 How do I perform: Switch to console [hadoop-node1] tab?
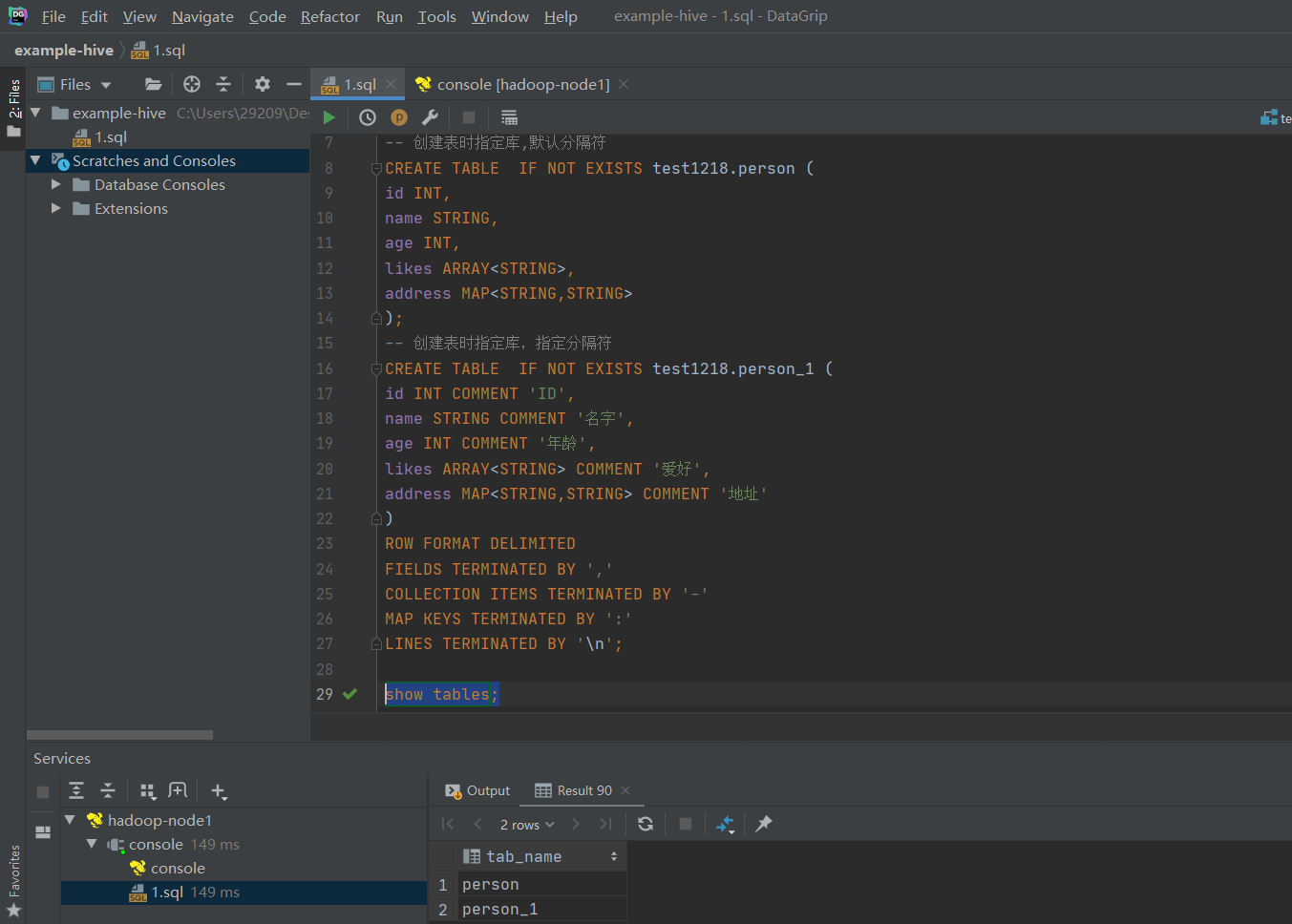pos(522,84)
